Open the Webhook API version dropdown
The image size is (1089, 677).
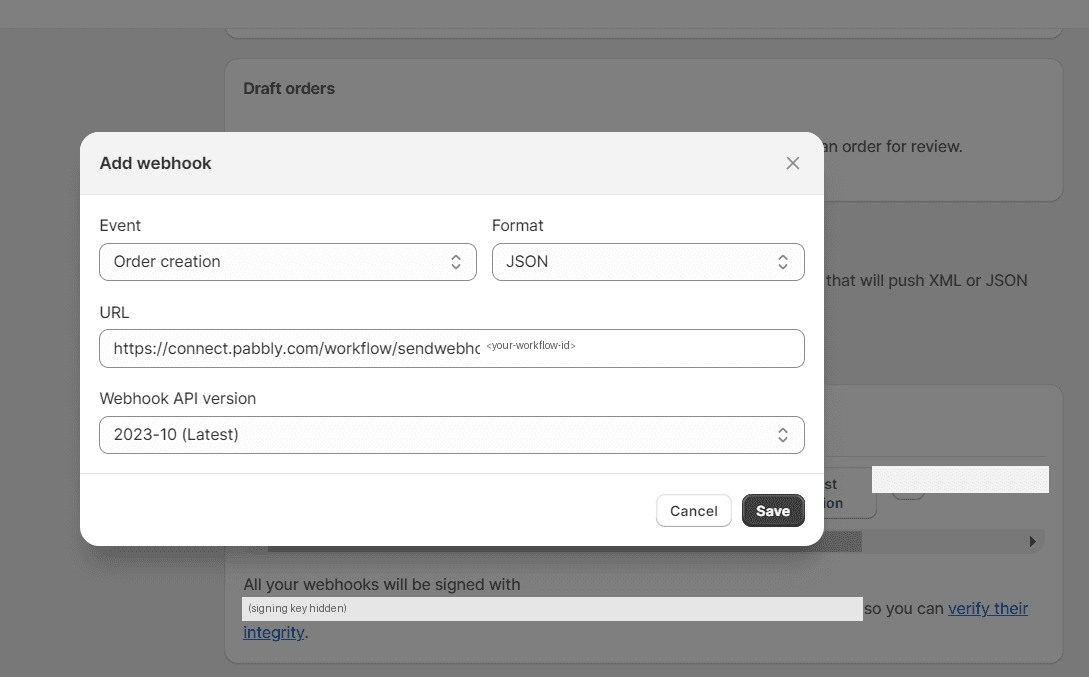(451, 435)
